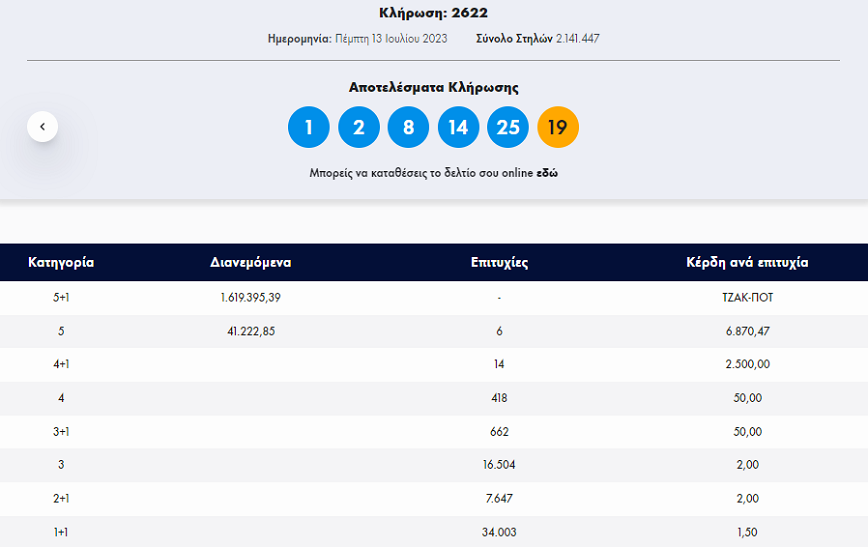
Task: Click the Κατηγορία column header
Action: [x=61, y=263]
